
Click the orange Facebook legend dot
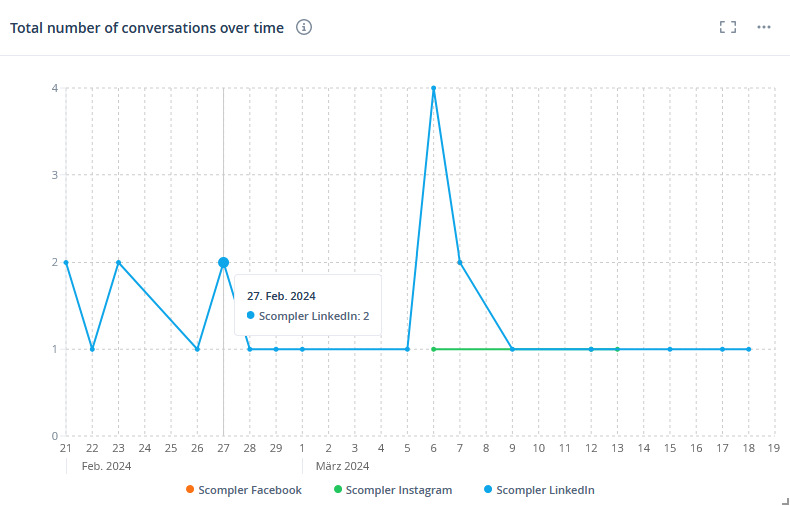pos(190,490)
